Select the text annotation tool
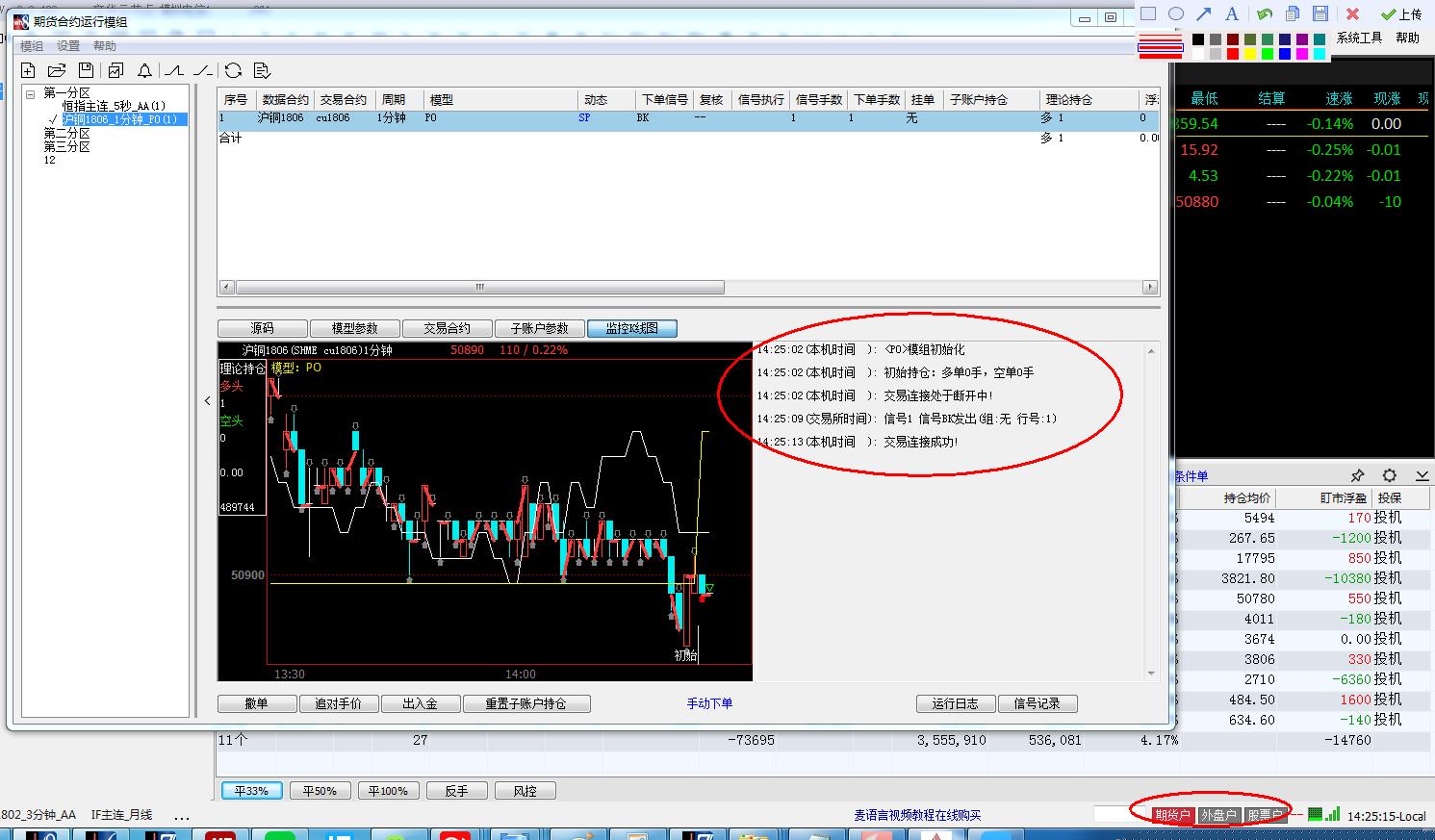Viewport: 1435px width, 840px height. pos(1231,13)
